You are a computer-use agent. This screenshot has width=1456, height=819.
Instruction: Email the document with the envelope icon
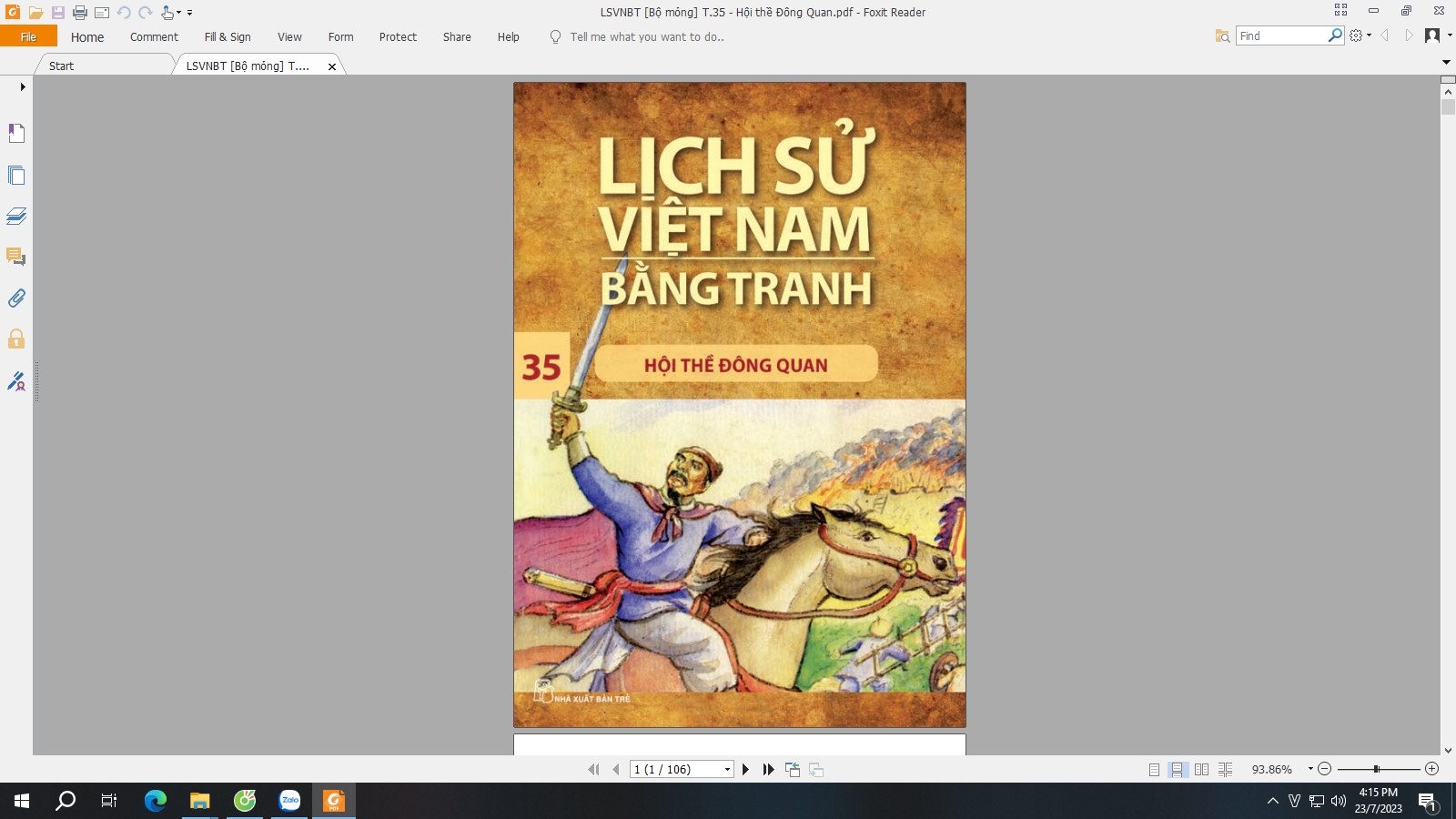pyautogui.click(x=102, y=13)
